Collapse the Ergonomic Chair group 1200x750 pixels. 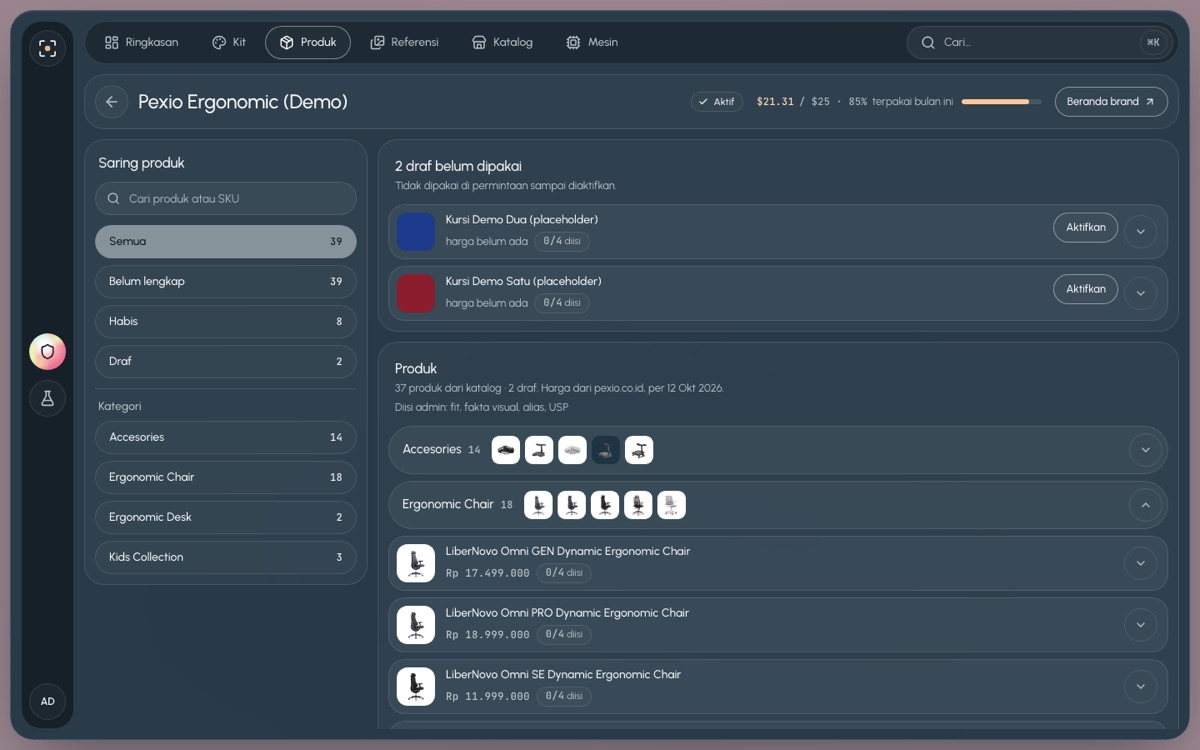(x=1146, y=505)
